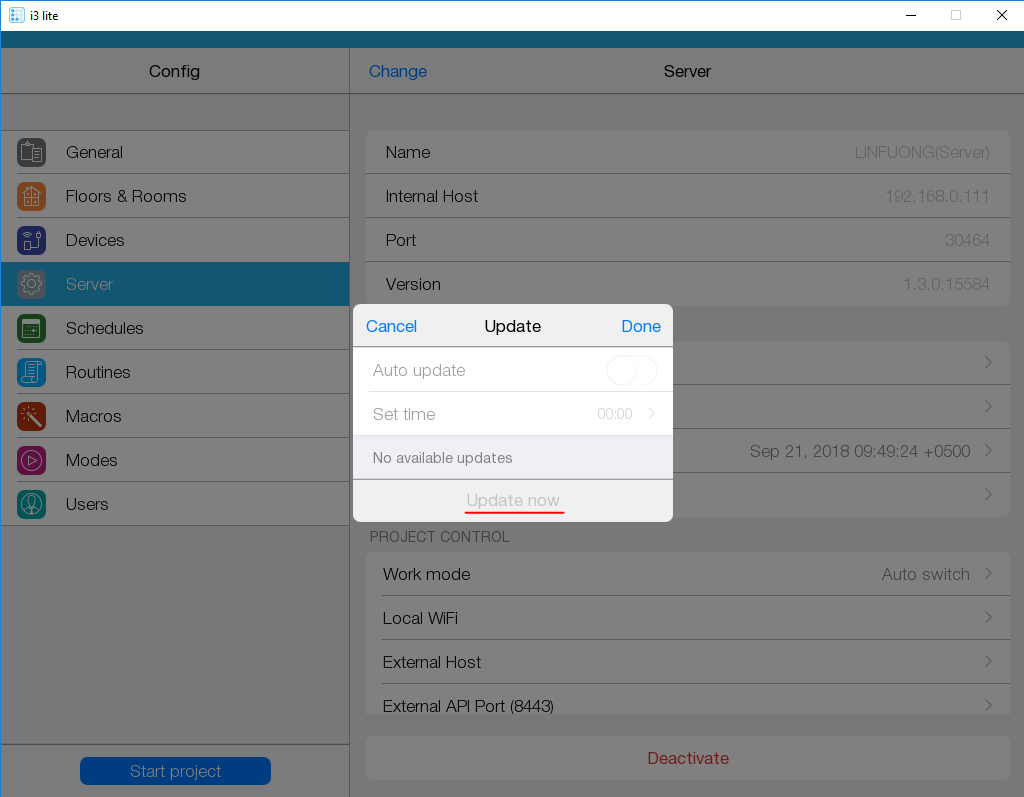
Task: Select the Devices icon in sidebar
Action: (x=31, y=240)
